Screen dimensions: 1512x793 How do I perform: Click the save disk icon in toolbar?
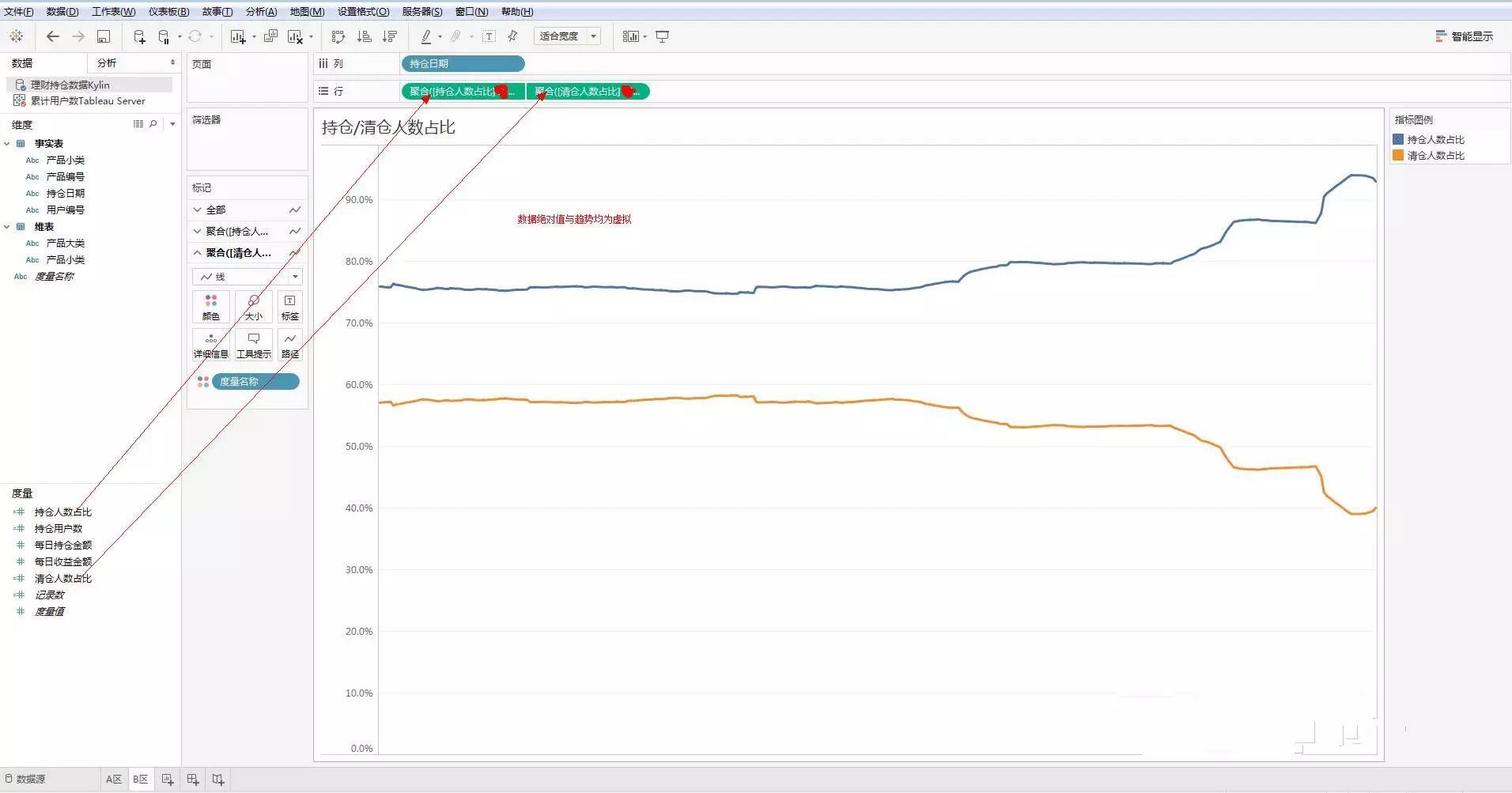pyautogui.click(x=104, y=36)
